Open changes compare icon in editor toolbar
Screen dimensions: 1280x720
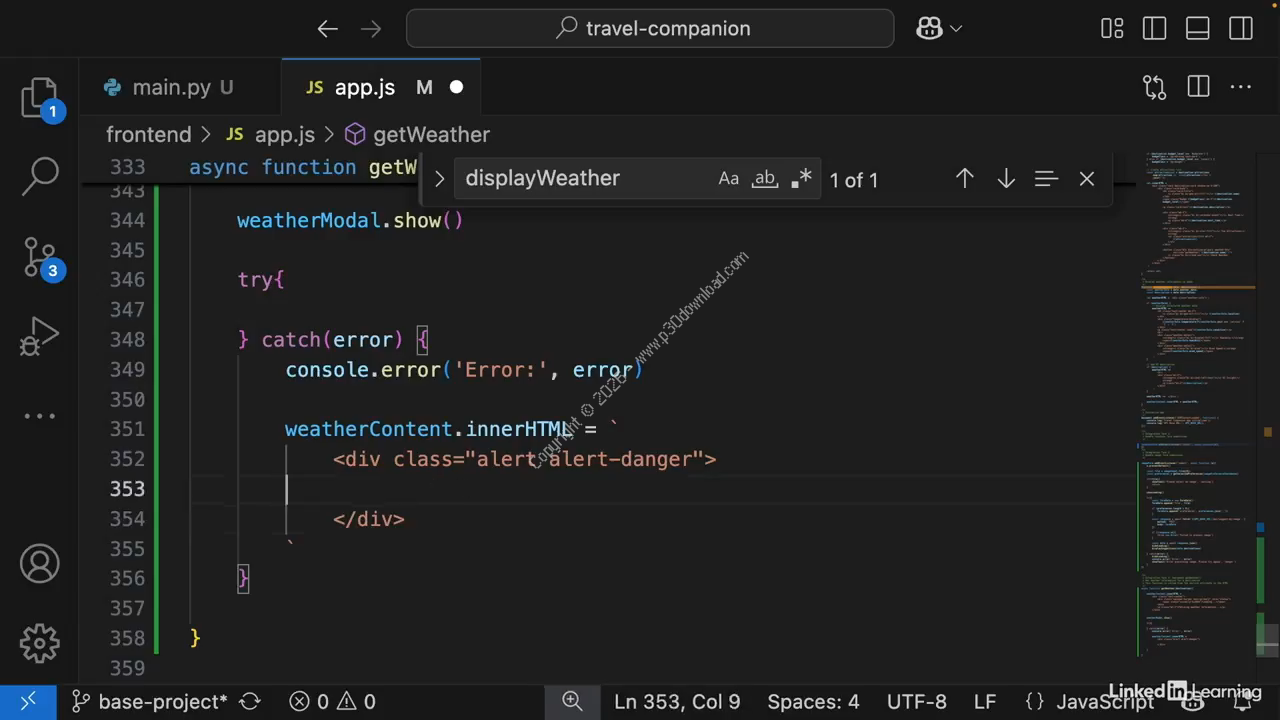[x=1154, y=88]
